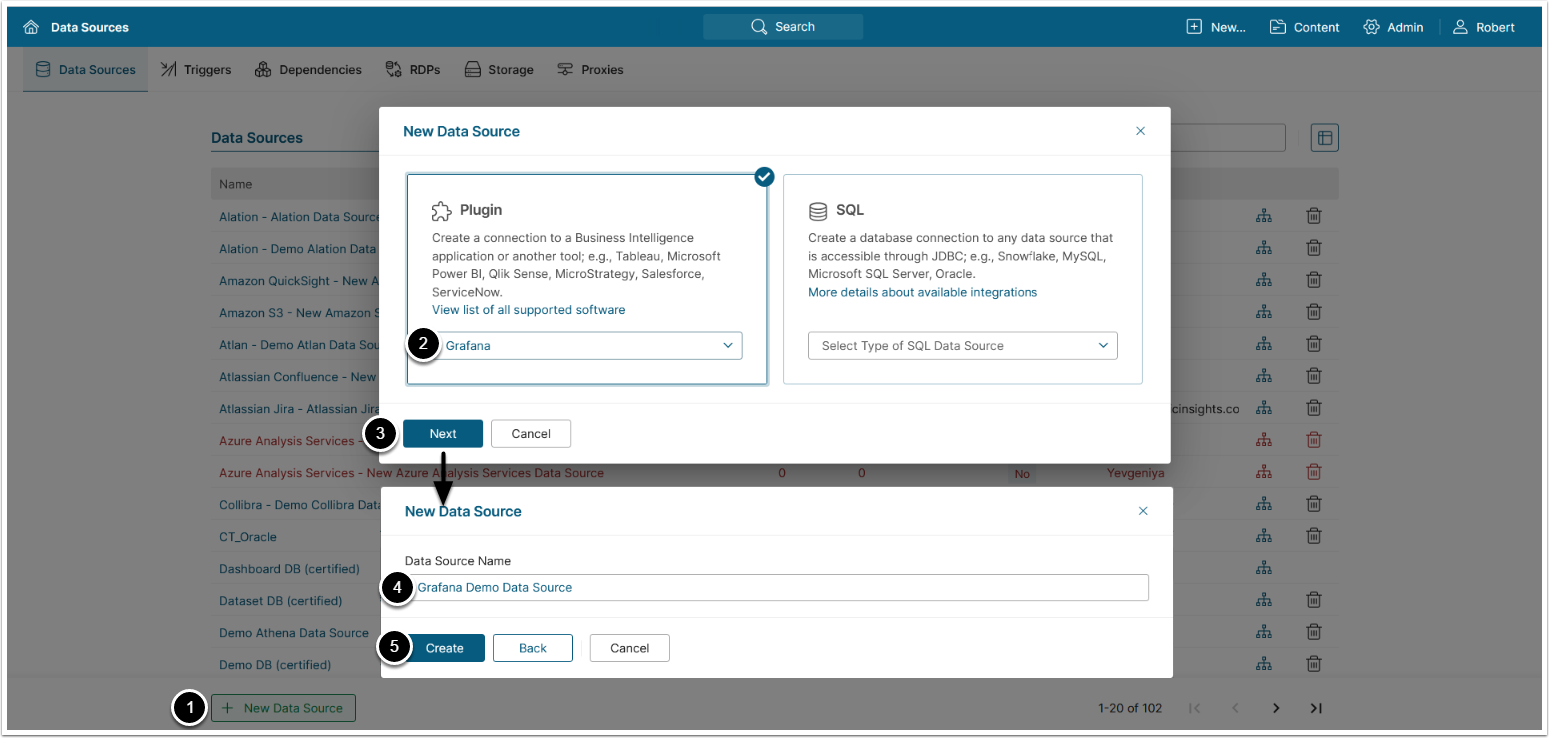
Task: Delete the CT_Oracle data source via trash icon
Action: click(x=1314, y=537)
